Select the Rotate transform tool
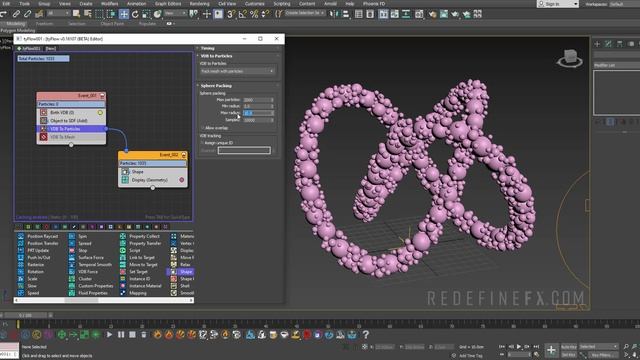 [135, 14]
